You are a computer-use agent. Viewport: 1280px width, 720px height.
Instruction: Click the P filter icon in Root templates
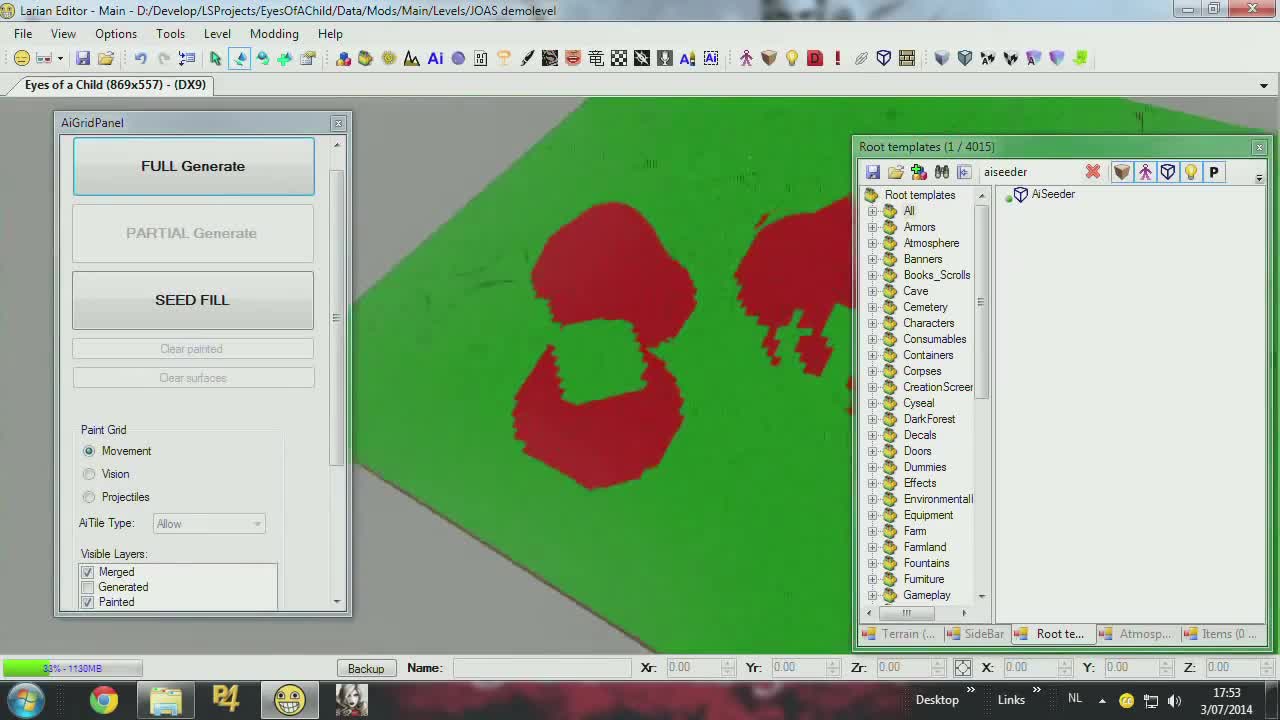tap(1213, 172)
